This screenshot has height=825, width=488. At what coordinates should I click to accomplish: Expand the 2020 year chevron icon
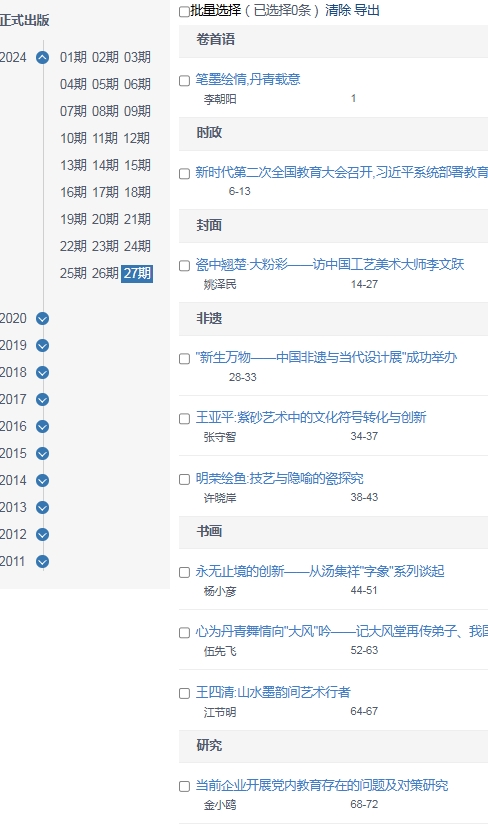point(43,318)
